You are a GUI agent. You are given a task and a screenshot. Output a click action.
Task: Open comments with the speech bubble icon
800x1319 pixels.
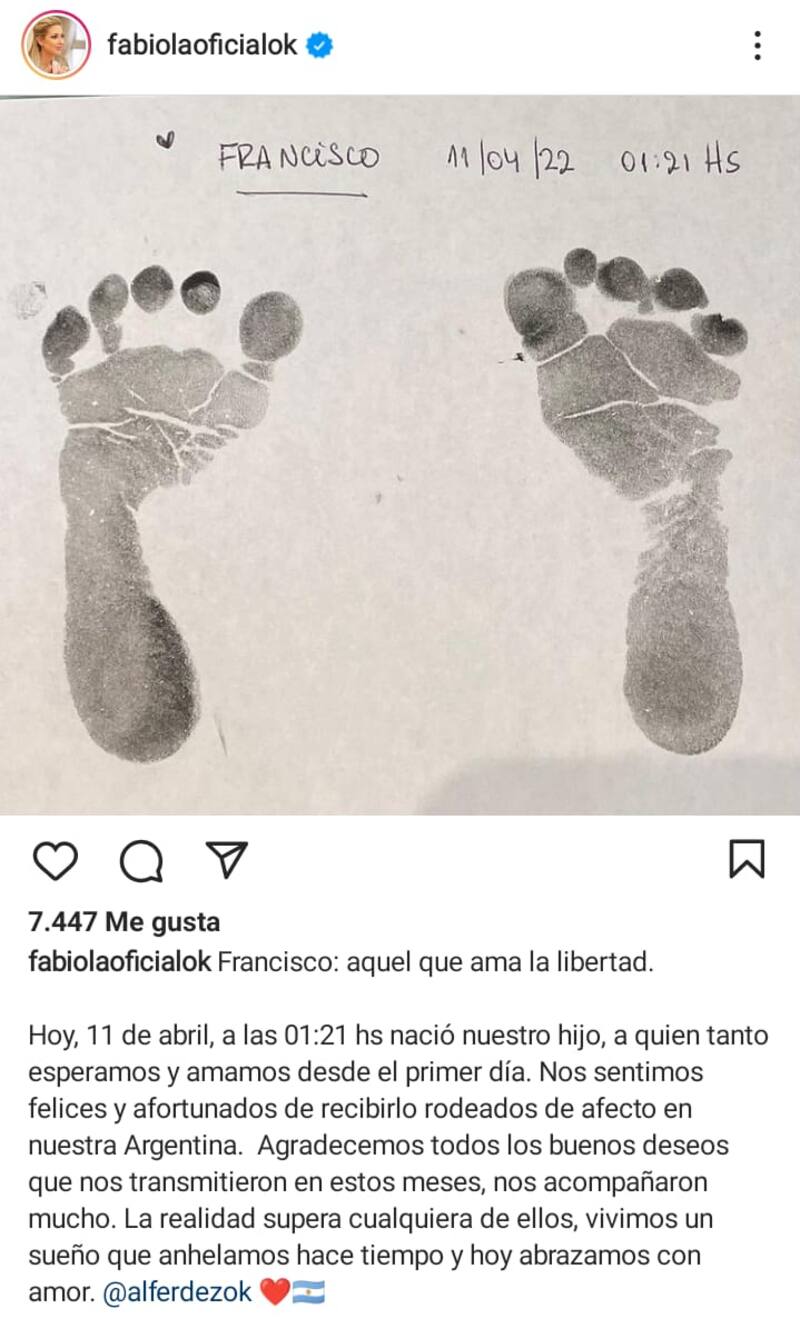pos(141,860)
